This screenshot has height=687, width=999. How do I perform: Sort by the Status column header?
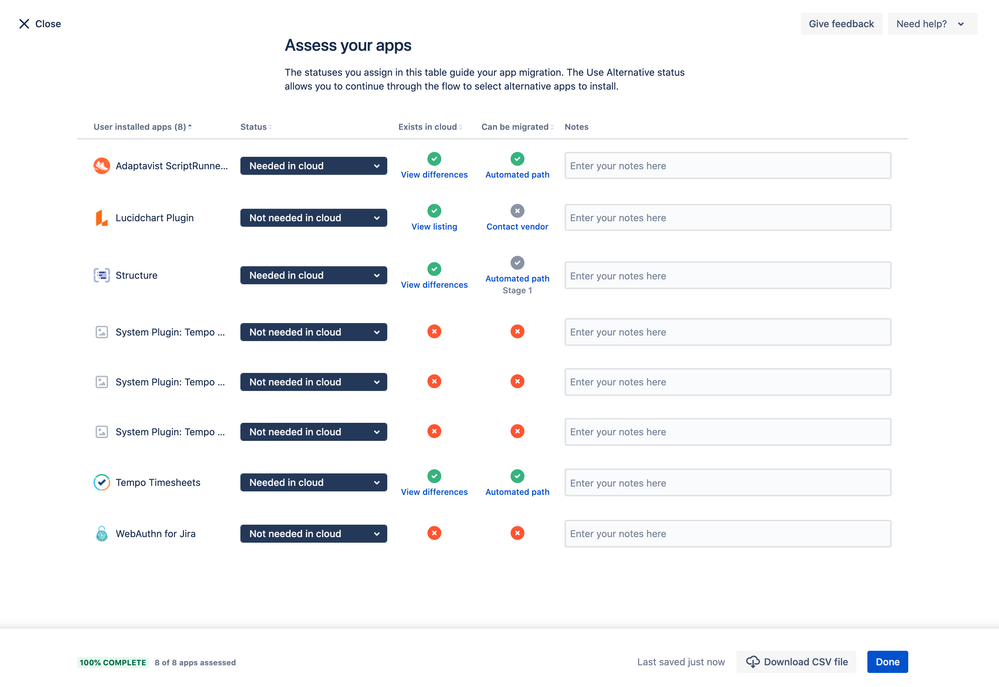[x=253, y=127]
